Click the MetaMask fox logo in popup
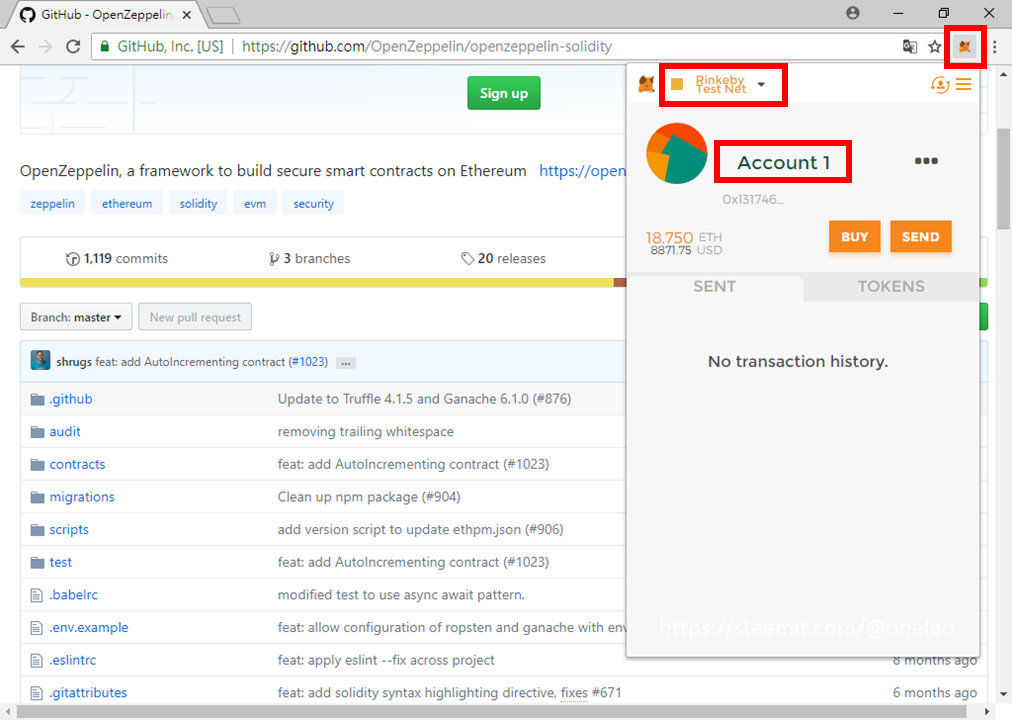The width and height of the screenshot is (1012, 720). 646,84
